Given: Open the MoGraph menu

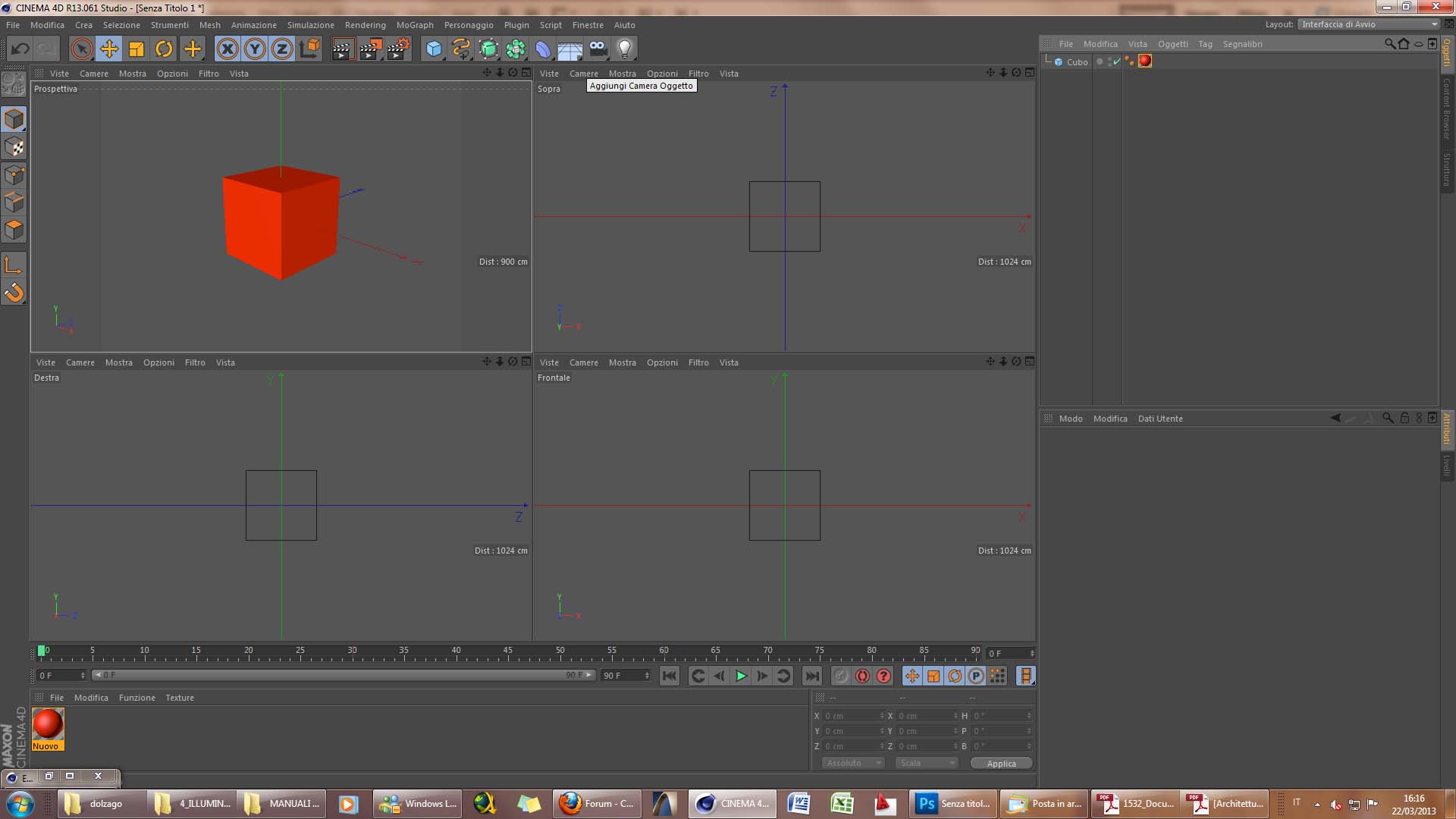Looking at the screenshot, I should (415, 25).
